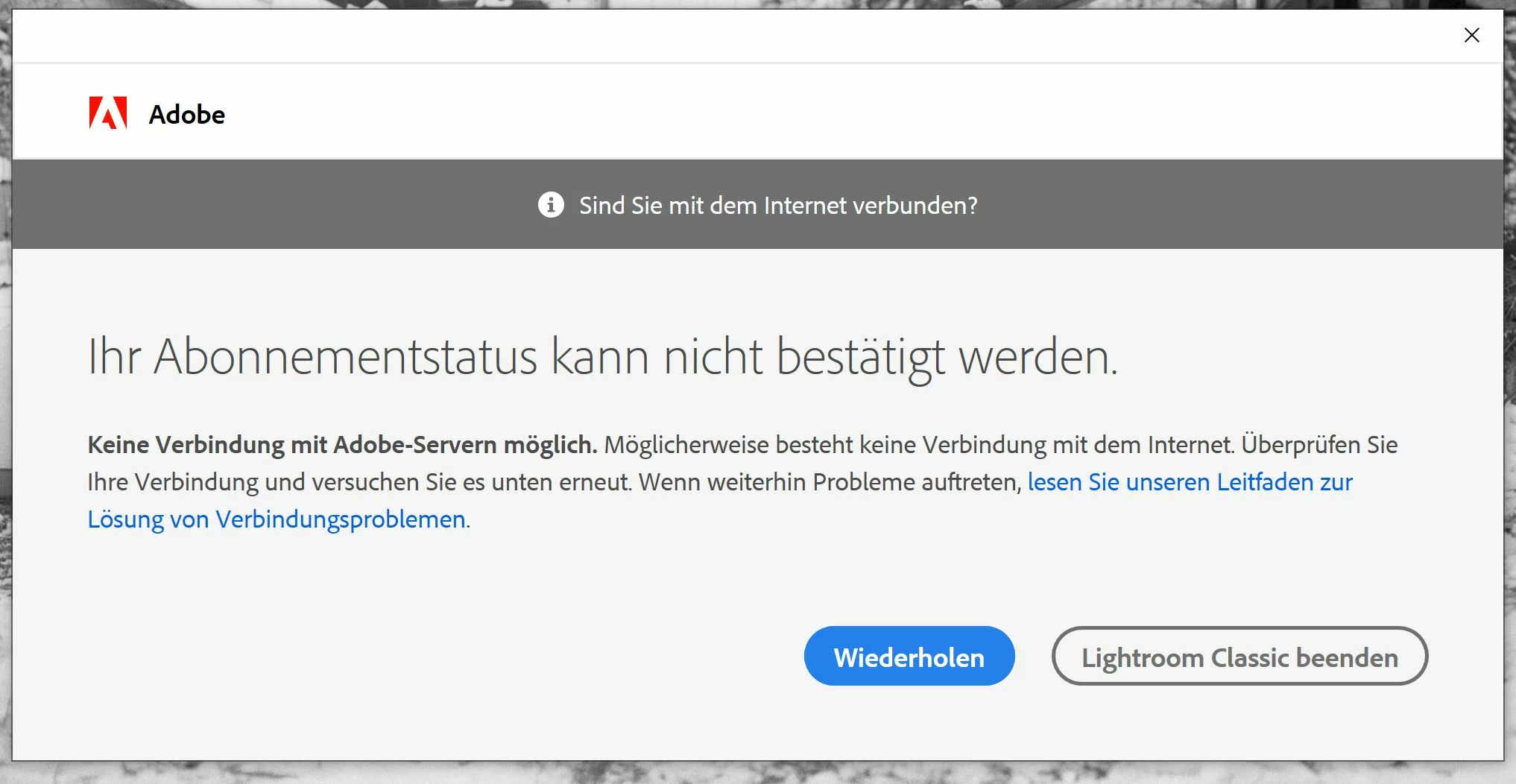Close the Adobe dialog window
The width and height of the screenshot is (1516, 784).
(1471, 35)
